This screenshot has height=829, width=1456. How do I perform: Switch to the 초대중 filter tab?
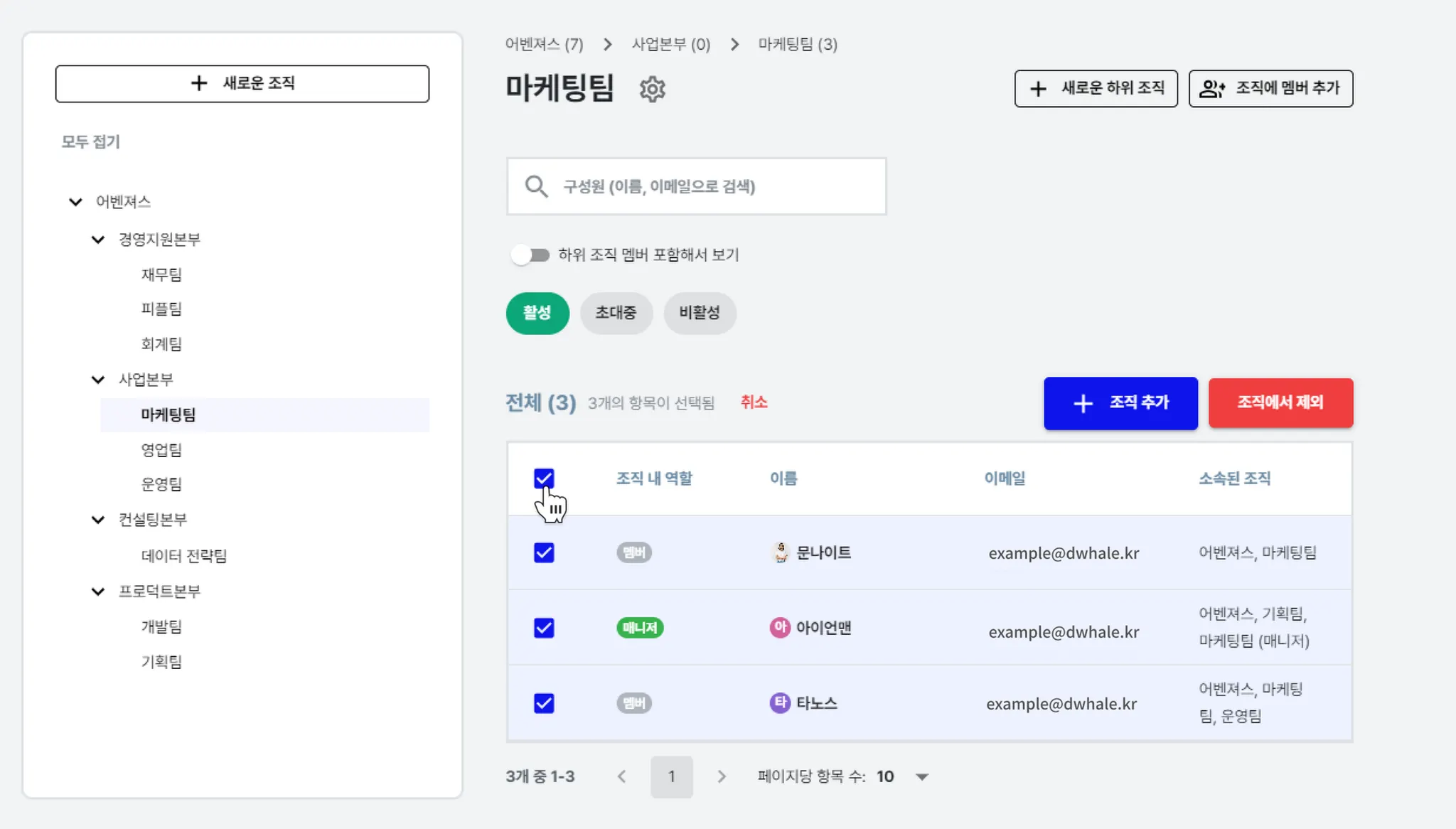coord(616,313)
